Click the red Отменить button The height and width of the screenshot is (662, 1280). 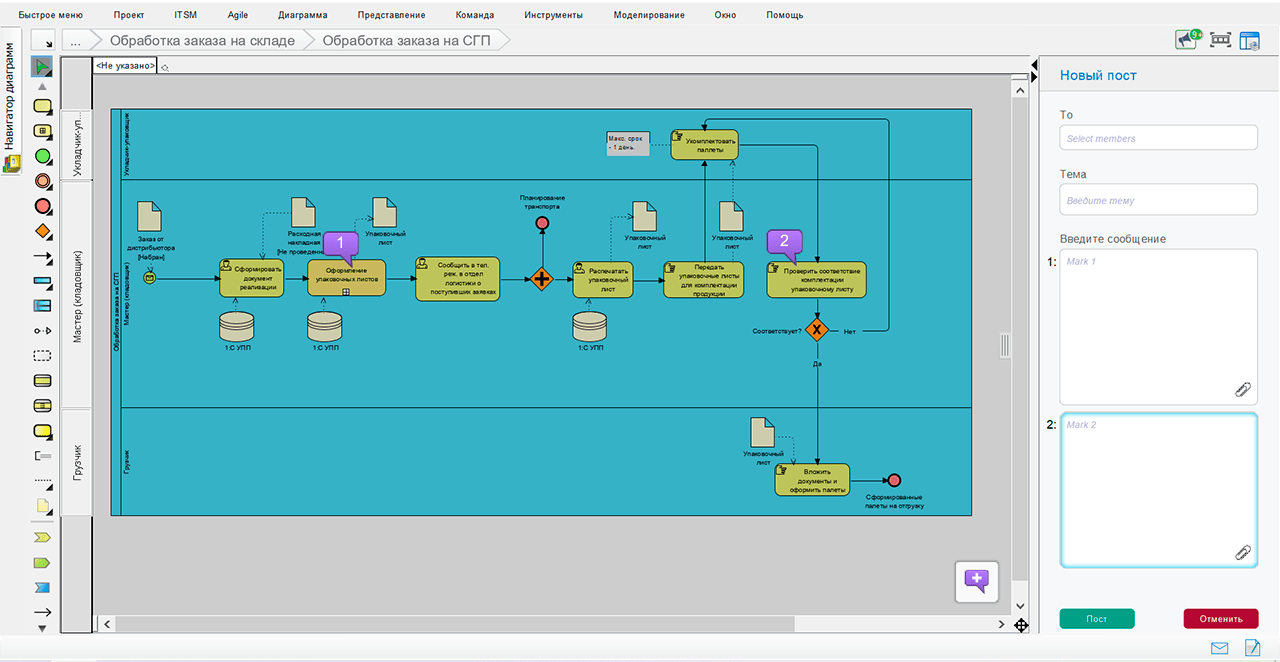pyautogui.click(x=1220, y=618)
